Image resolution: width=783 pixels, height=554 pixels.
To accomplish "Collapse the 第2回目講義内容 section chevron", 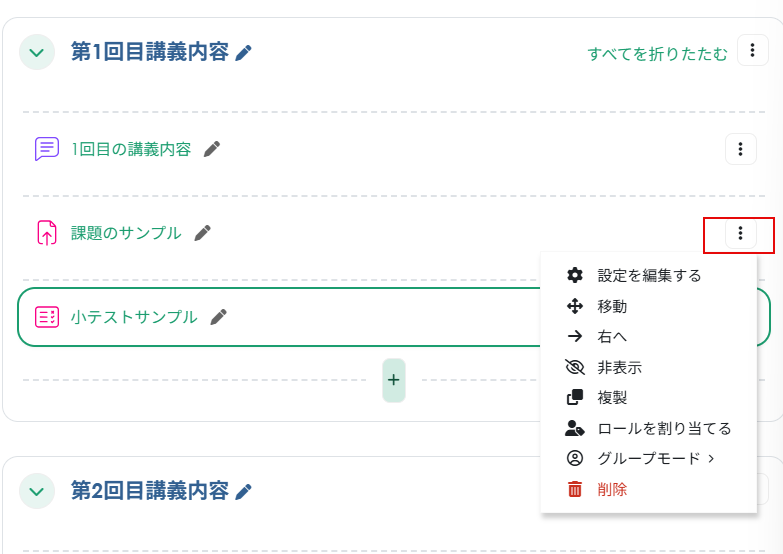I will click(37, 491).
